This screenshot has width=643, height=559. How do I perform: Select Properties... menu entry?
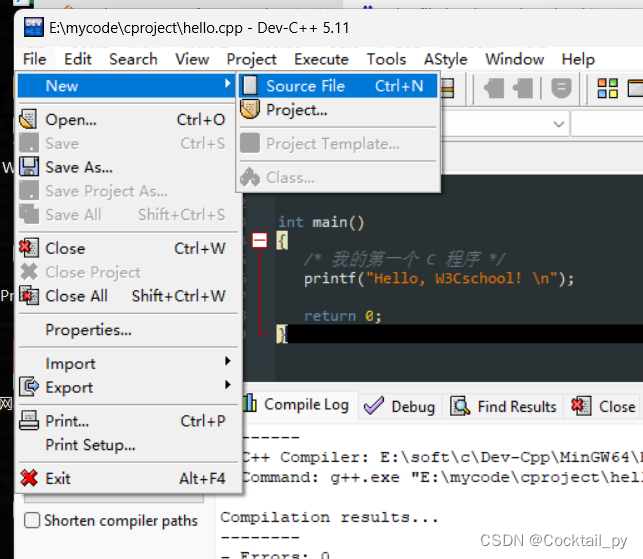tap(128, 330)
